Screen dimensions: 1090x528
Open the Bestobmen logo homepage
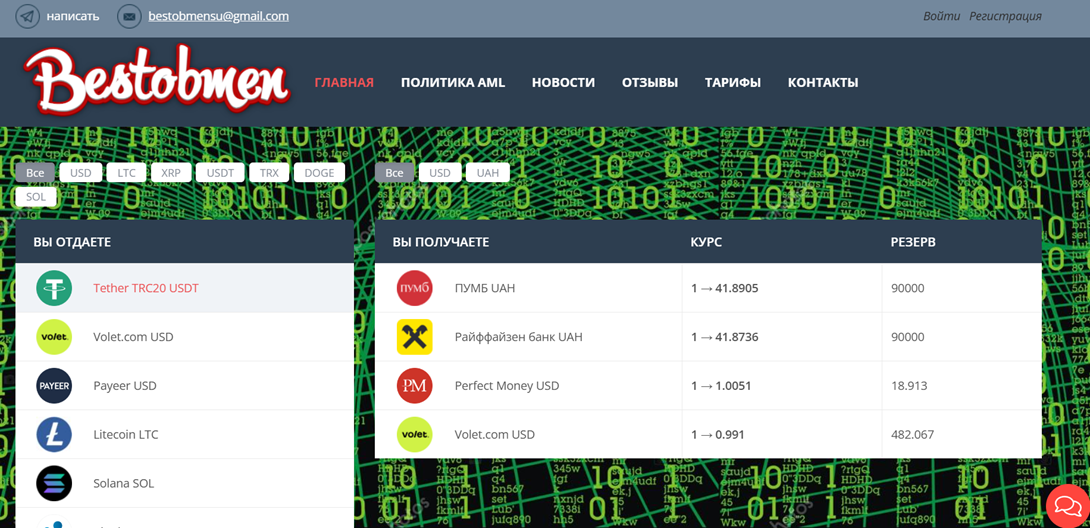coord(156,83)
